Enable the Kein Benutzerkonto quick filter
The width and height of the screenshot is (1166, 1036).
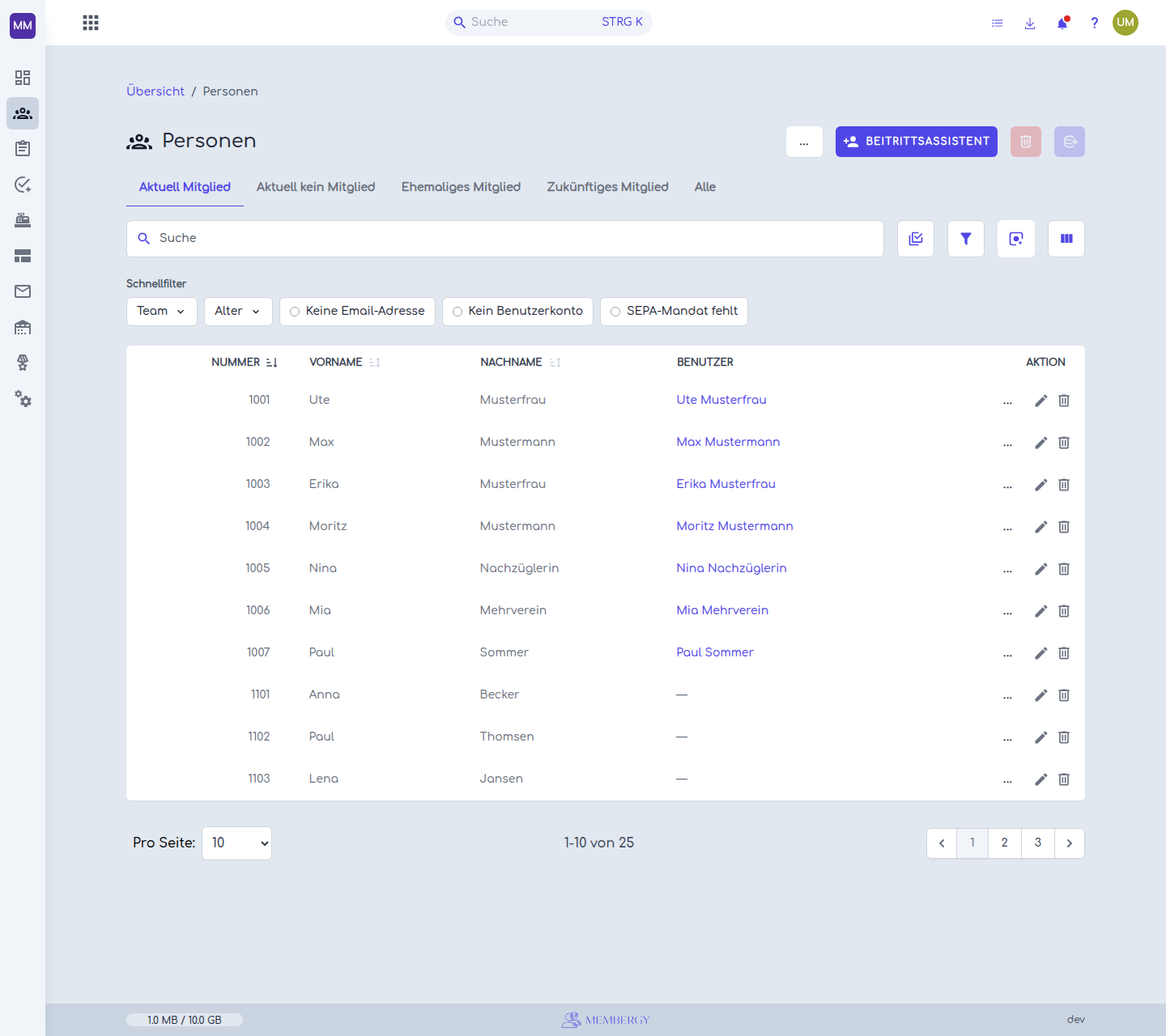click(517, 312)
